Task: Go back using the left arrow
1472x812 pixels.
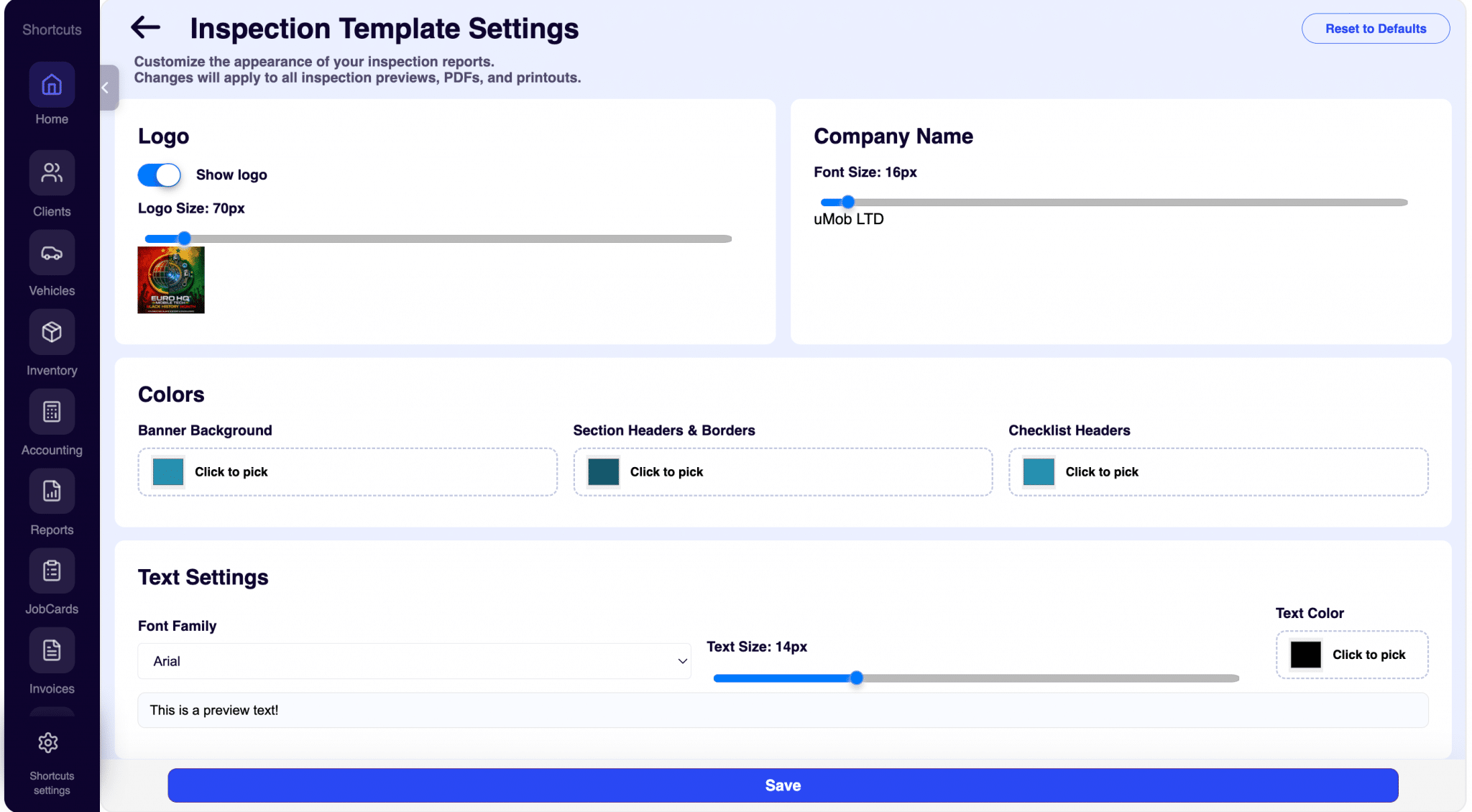Action: click(145, 28)
